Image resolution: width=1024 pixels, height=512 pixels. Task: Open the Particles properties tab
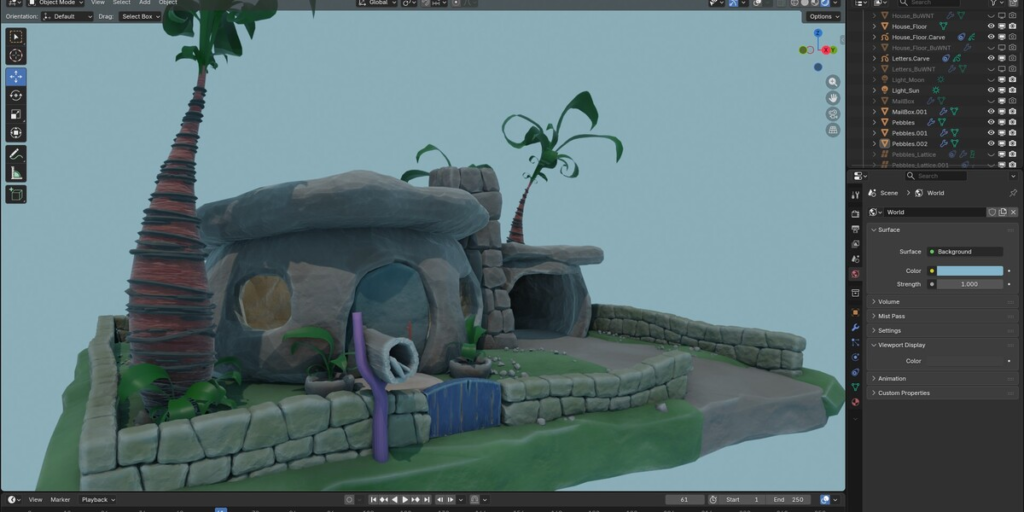855,342
